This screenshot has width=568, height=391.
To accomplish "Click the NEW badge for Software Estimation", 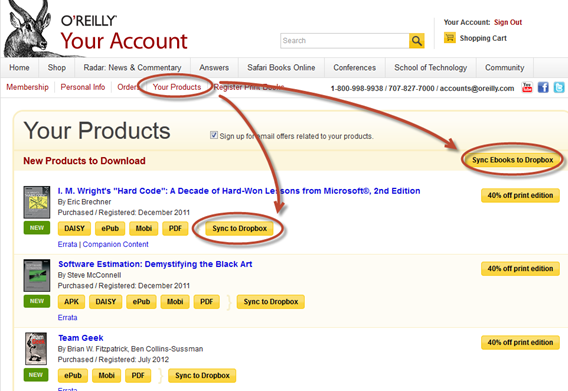I will [37, 301].
